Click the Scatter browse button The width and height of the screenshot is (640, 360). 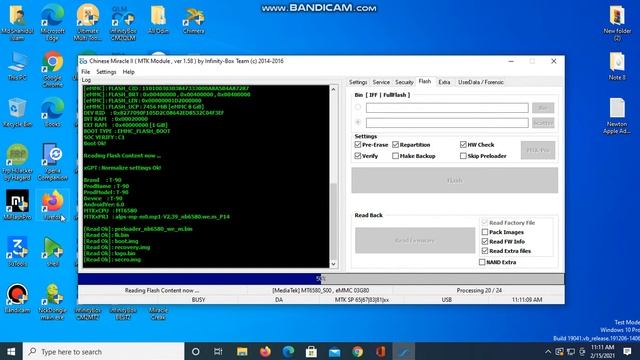coord(543,122)
